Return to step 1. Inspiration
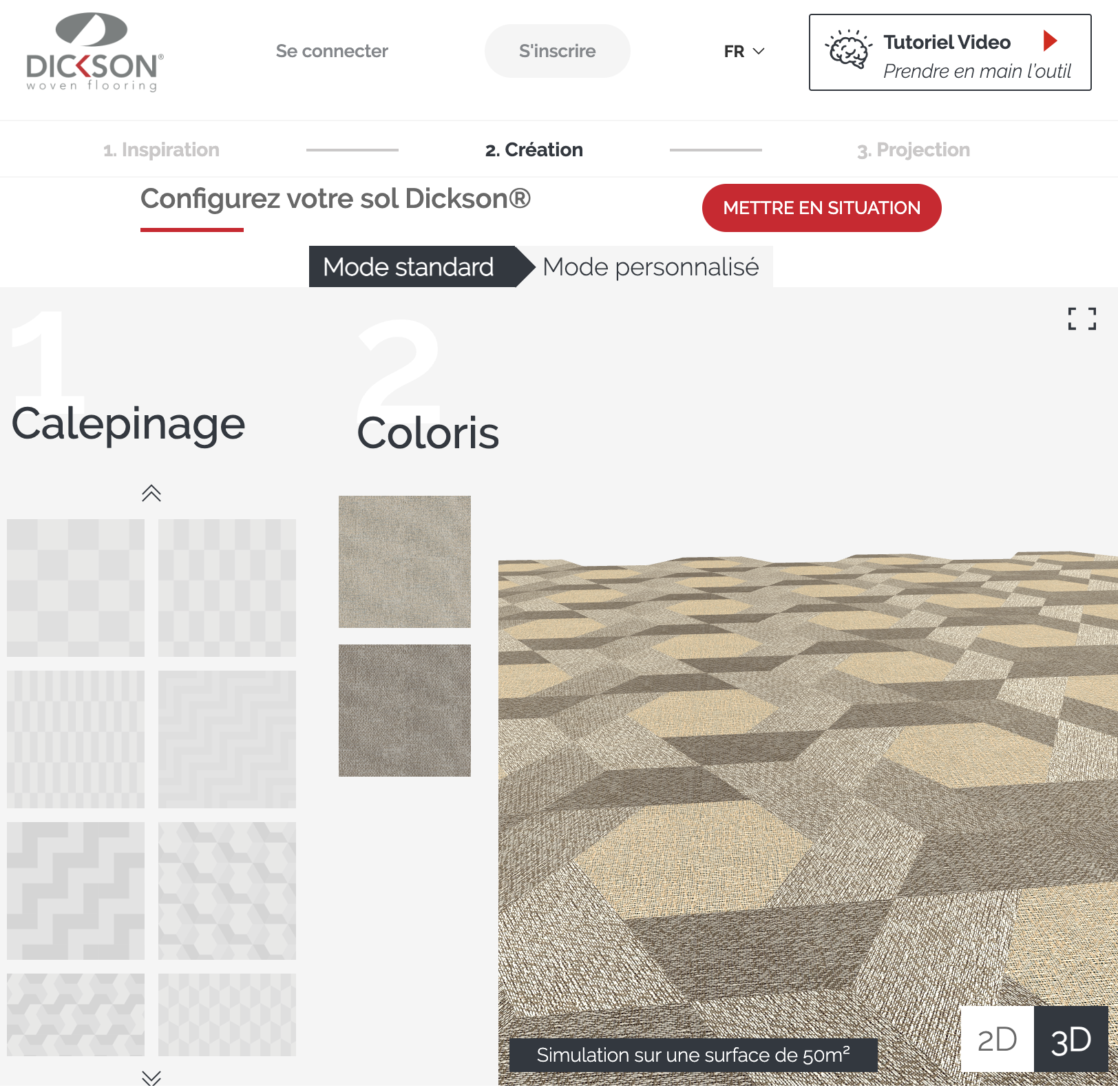 tap(160, 149)
